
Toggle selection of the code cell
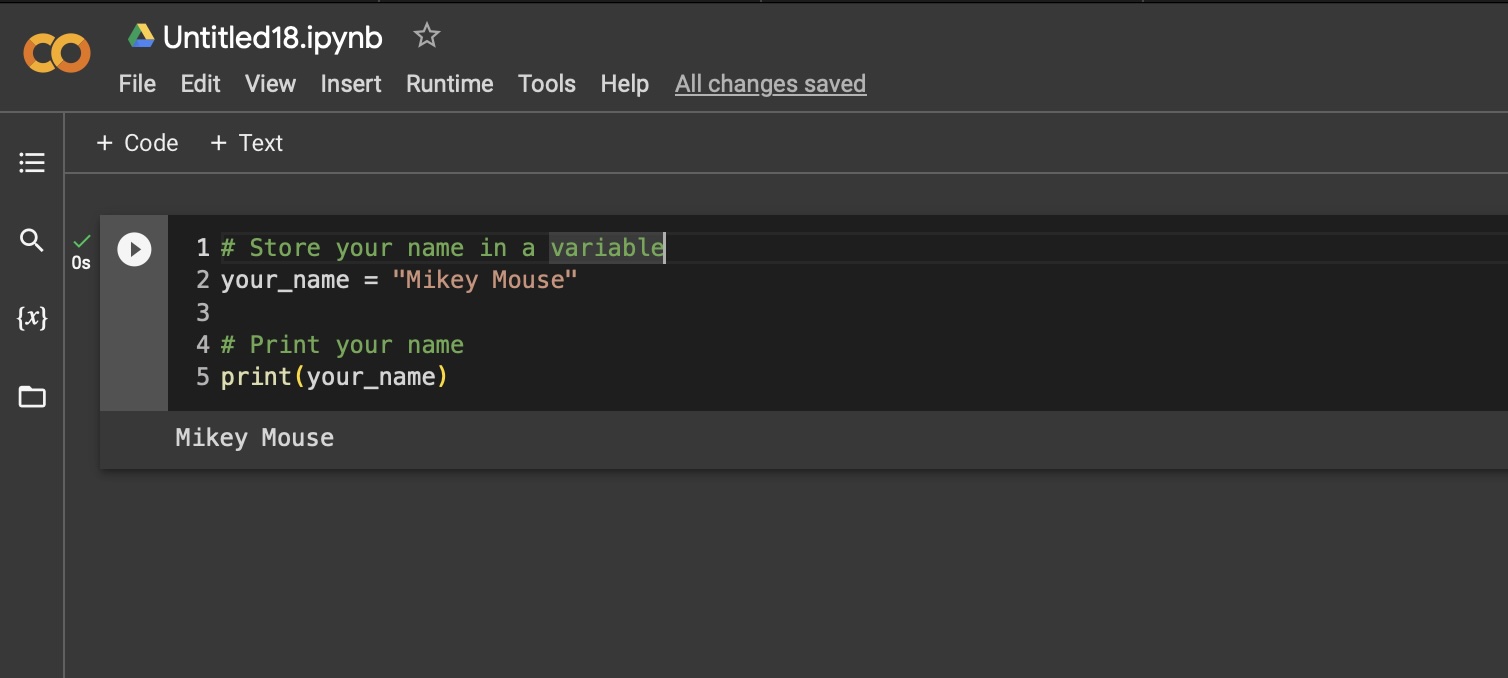point(133,350)
